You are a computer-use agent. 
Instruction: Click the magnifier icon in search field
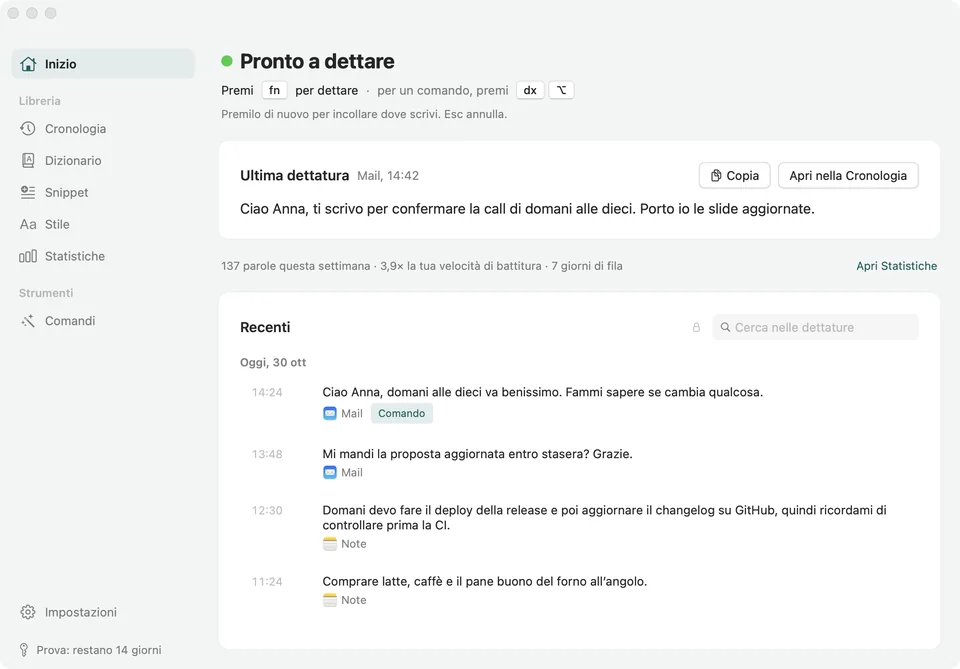[725, 327]
